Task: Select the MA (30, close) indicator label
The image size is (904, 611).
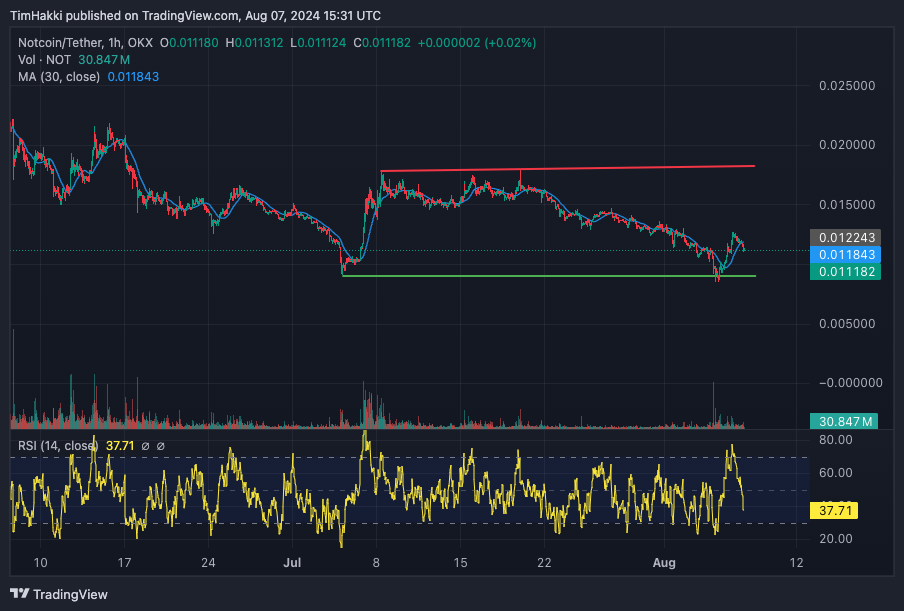Action: click(x=59, y=77)
